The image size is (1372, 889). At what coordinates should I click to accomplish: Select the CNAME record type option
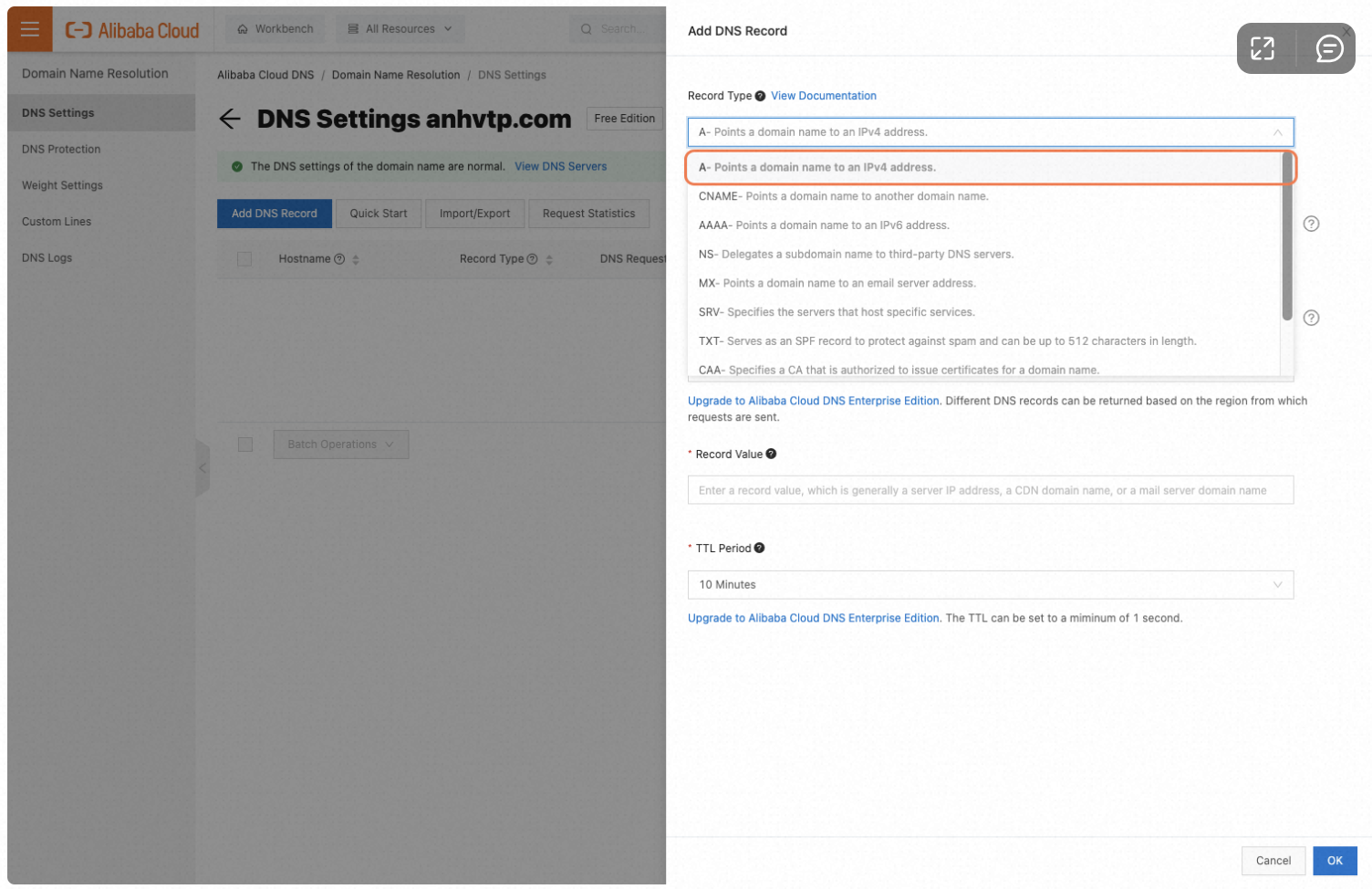(984, 196)
